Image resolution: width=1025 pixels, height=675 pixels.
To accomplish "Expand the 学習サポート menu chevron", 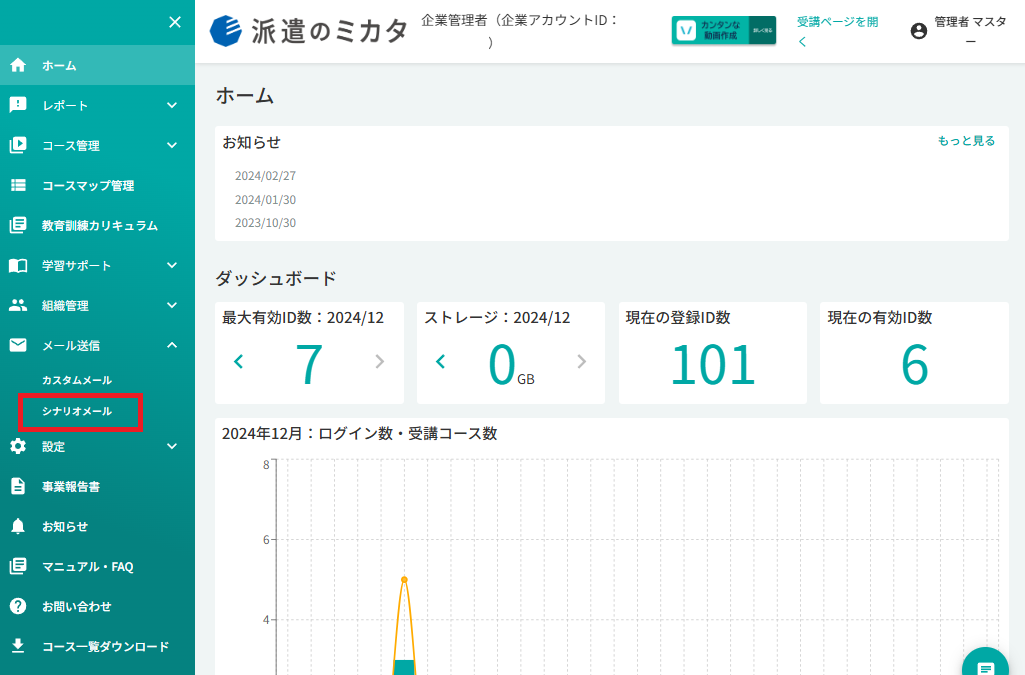I will pyautogui.click(x=172, y=265).
